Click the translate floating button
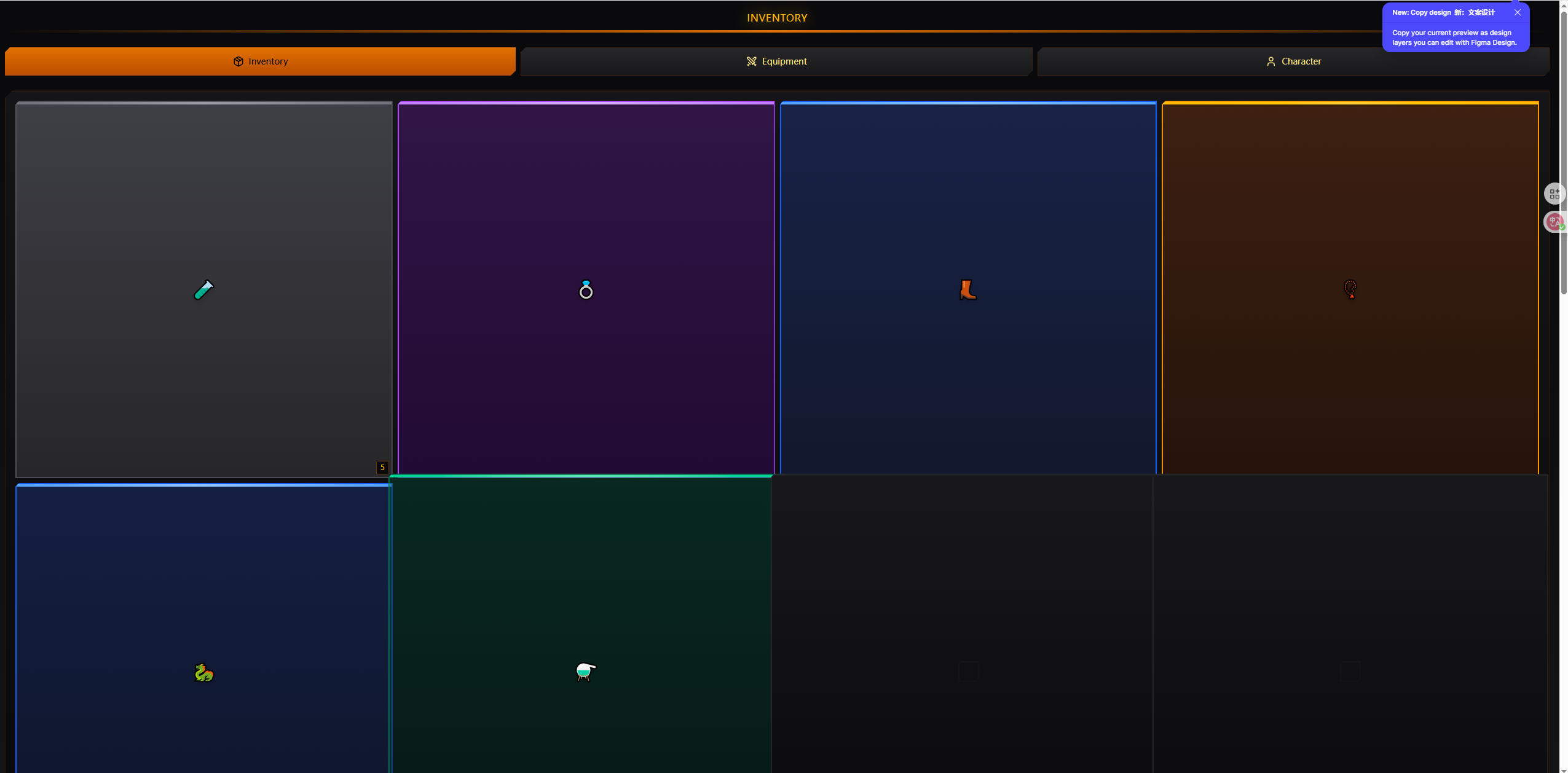Image resolution: width=1568 pixels, height=773 pixels. [x=1554, y=222]
